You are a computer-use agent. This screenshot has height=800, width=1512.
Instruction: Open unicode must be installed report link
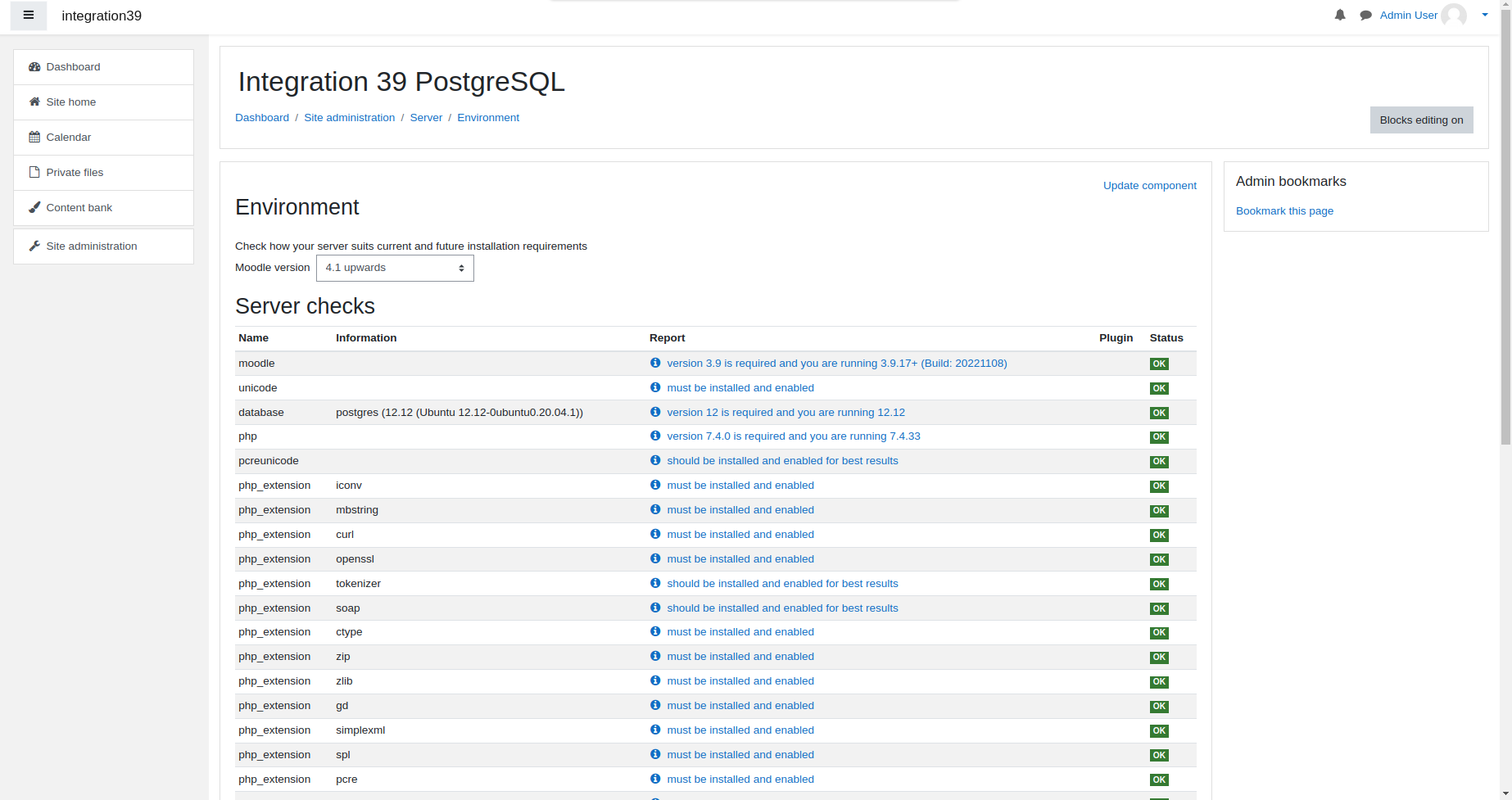click(740, 388)
